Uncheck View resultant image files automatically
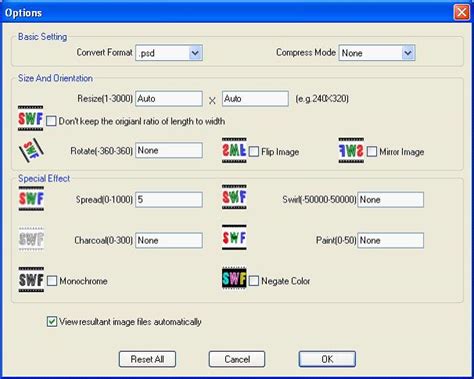 click(52, 322)
